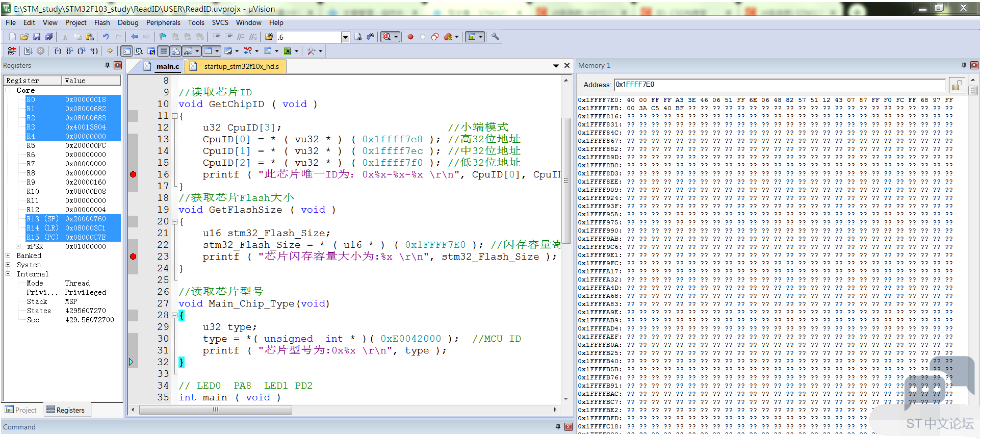Run the program in debugger
This screenshot has width=983, height=439.
(x=28, y=51)
